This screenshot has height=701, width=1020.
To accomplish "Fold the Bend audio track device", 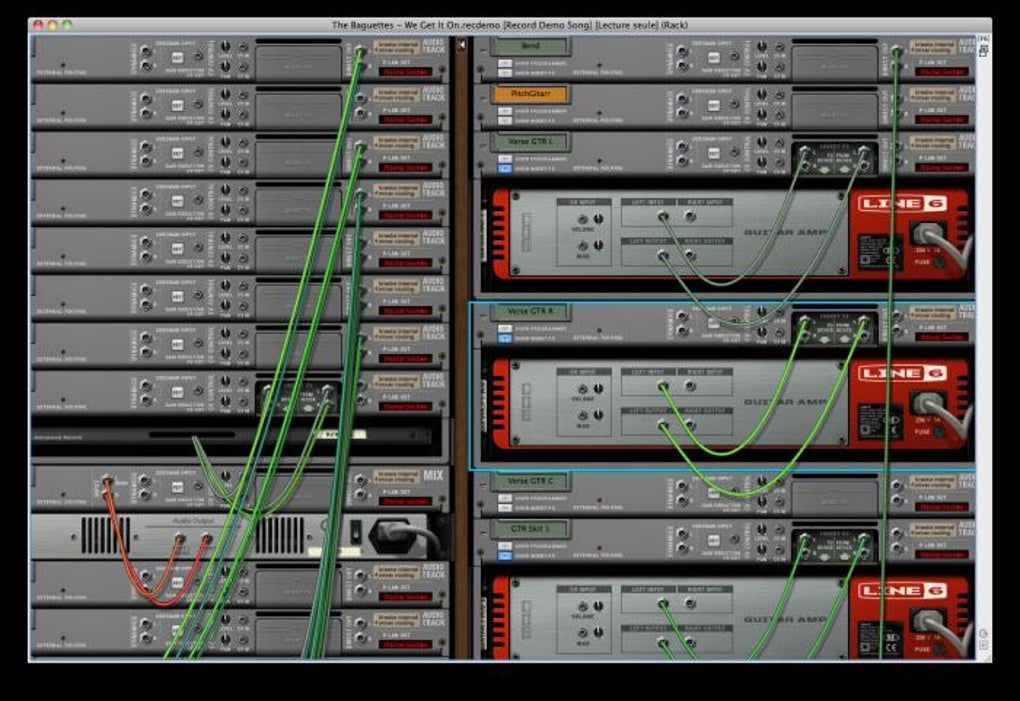I will pos(483,50).
